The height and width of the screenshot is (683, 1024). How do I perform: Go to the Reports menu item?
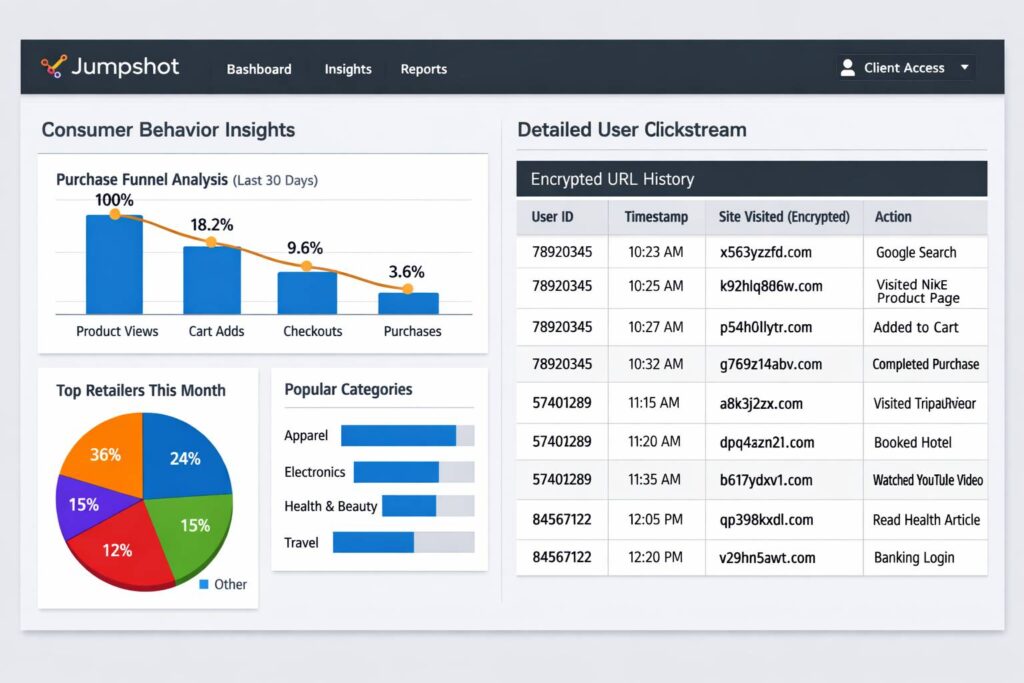click(423, 69)
